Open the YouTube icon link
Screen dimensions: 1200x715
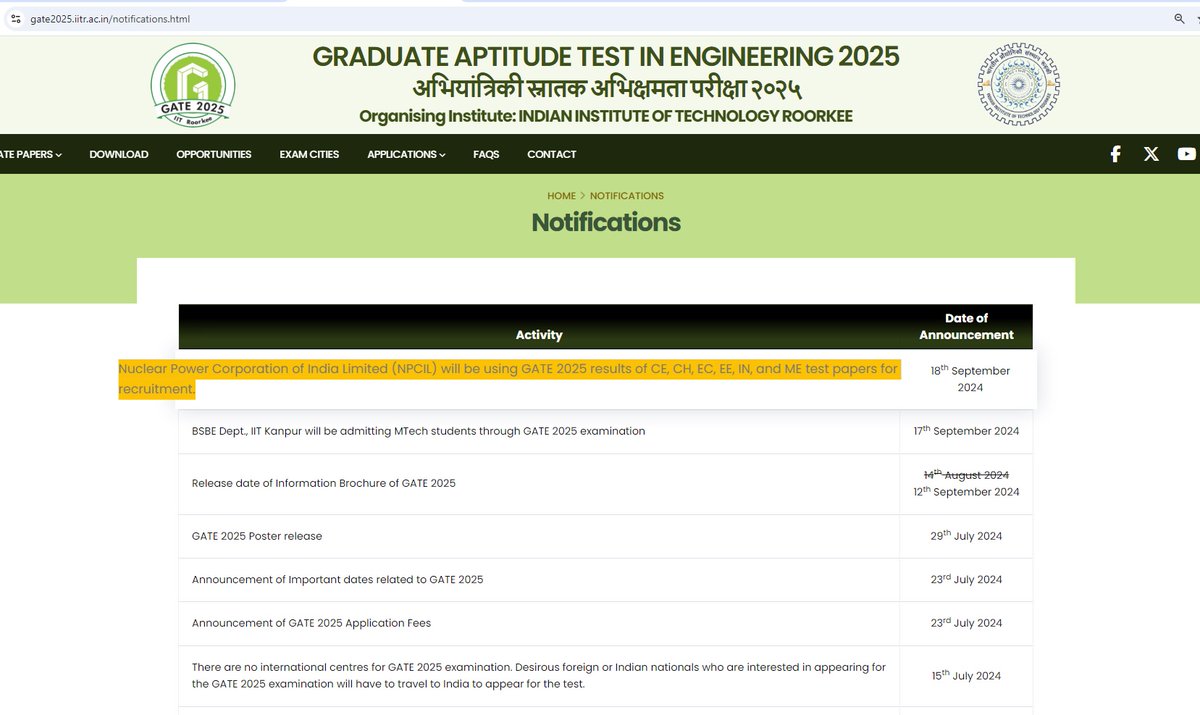[1187, 154]
